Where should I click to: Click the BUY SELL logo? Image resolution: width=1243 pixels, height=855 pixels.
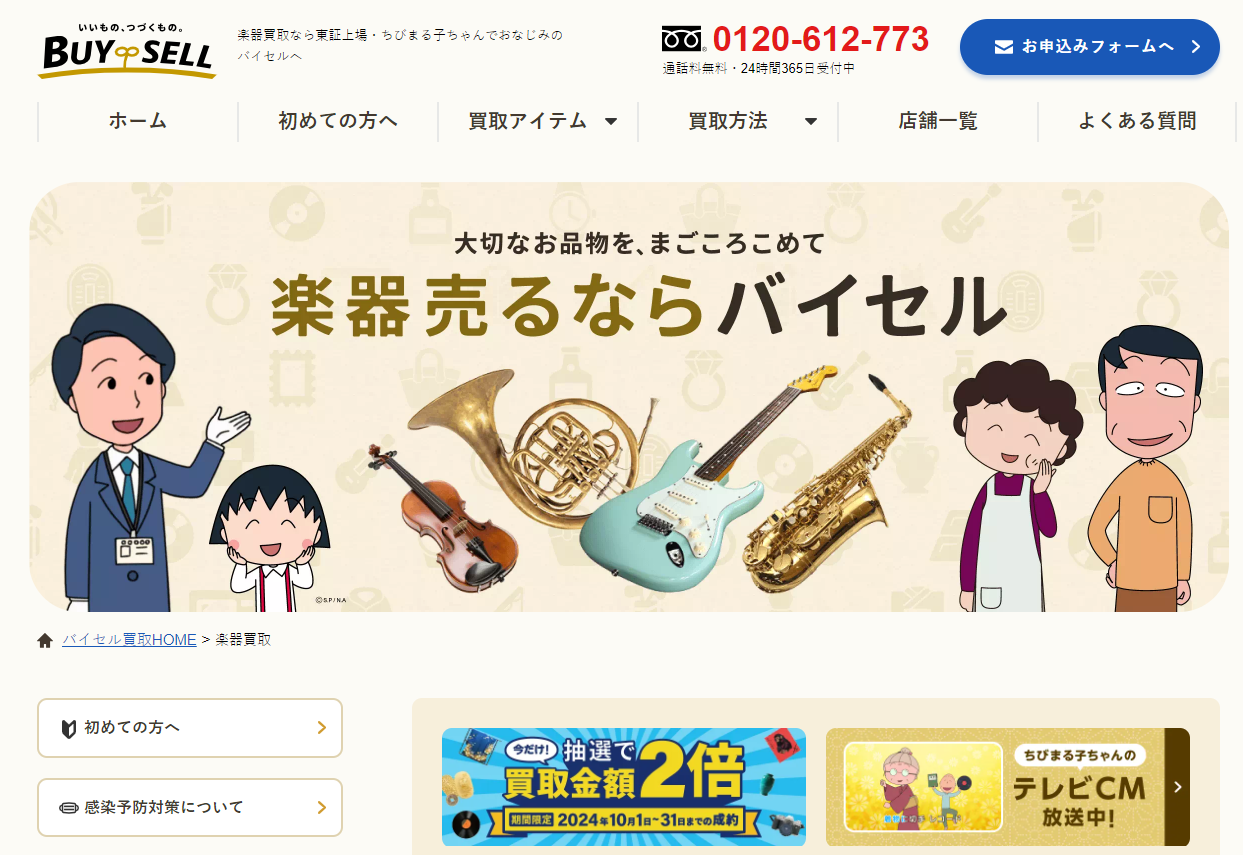pyautogui.click(x=127, y=50)
